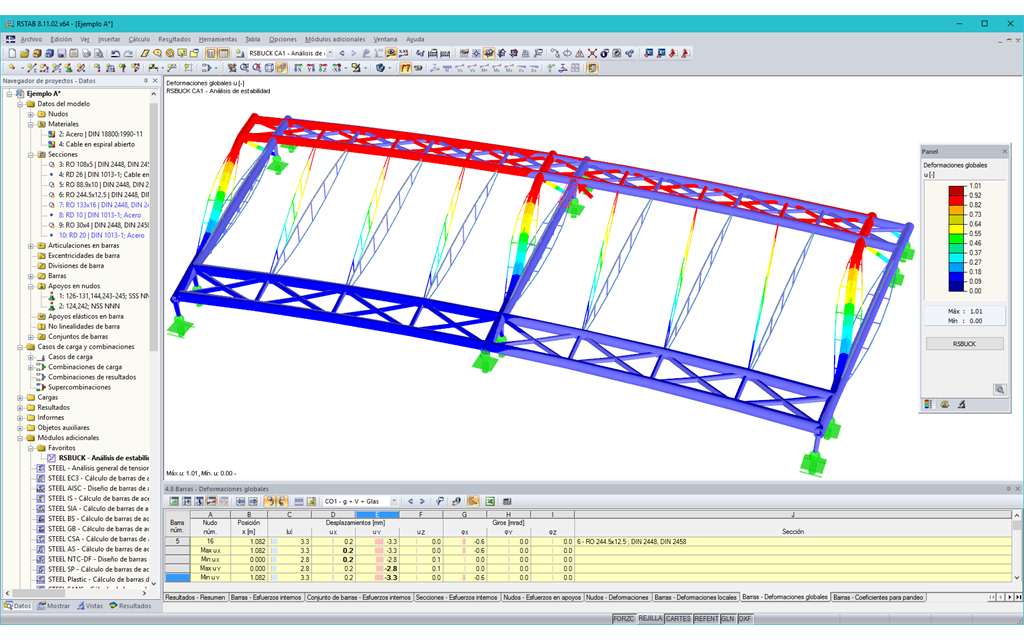Click axis X view icon
Image resolution: width=1024 pixels, height=640 pixels.
click(298, 68)
